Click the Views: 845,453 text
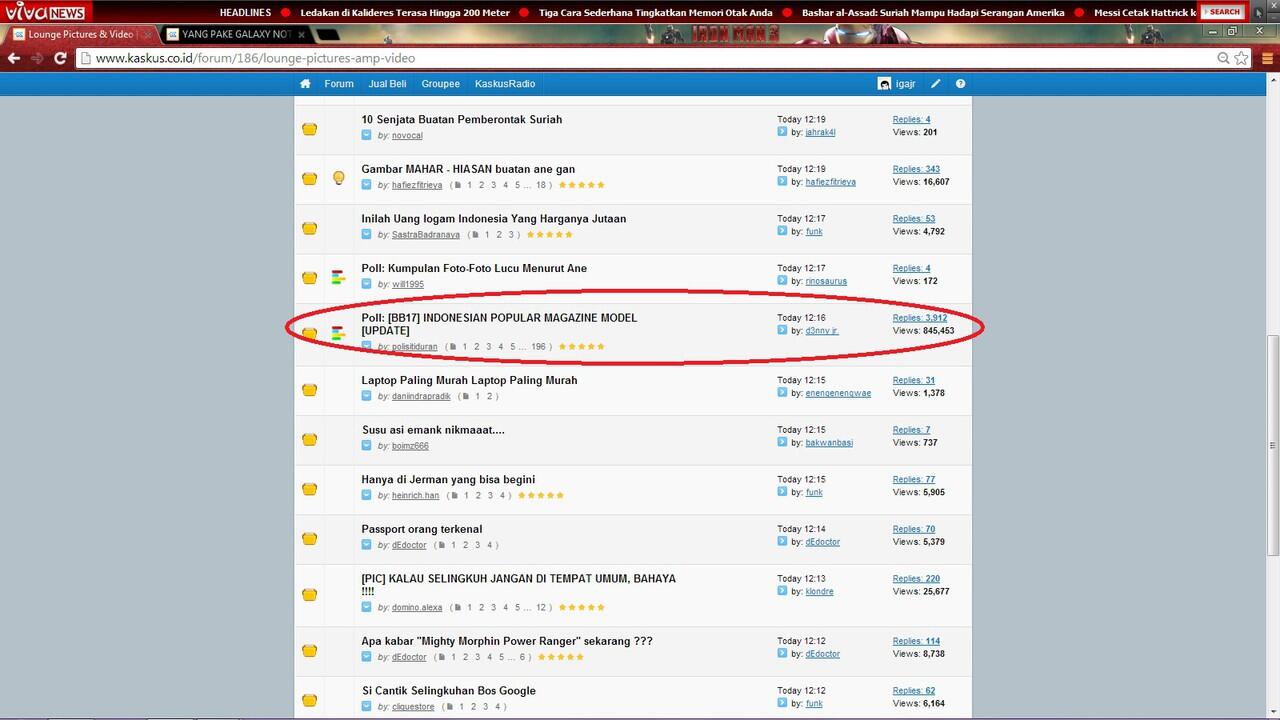 (923, 331)
